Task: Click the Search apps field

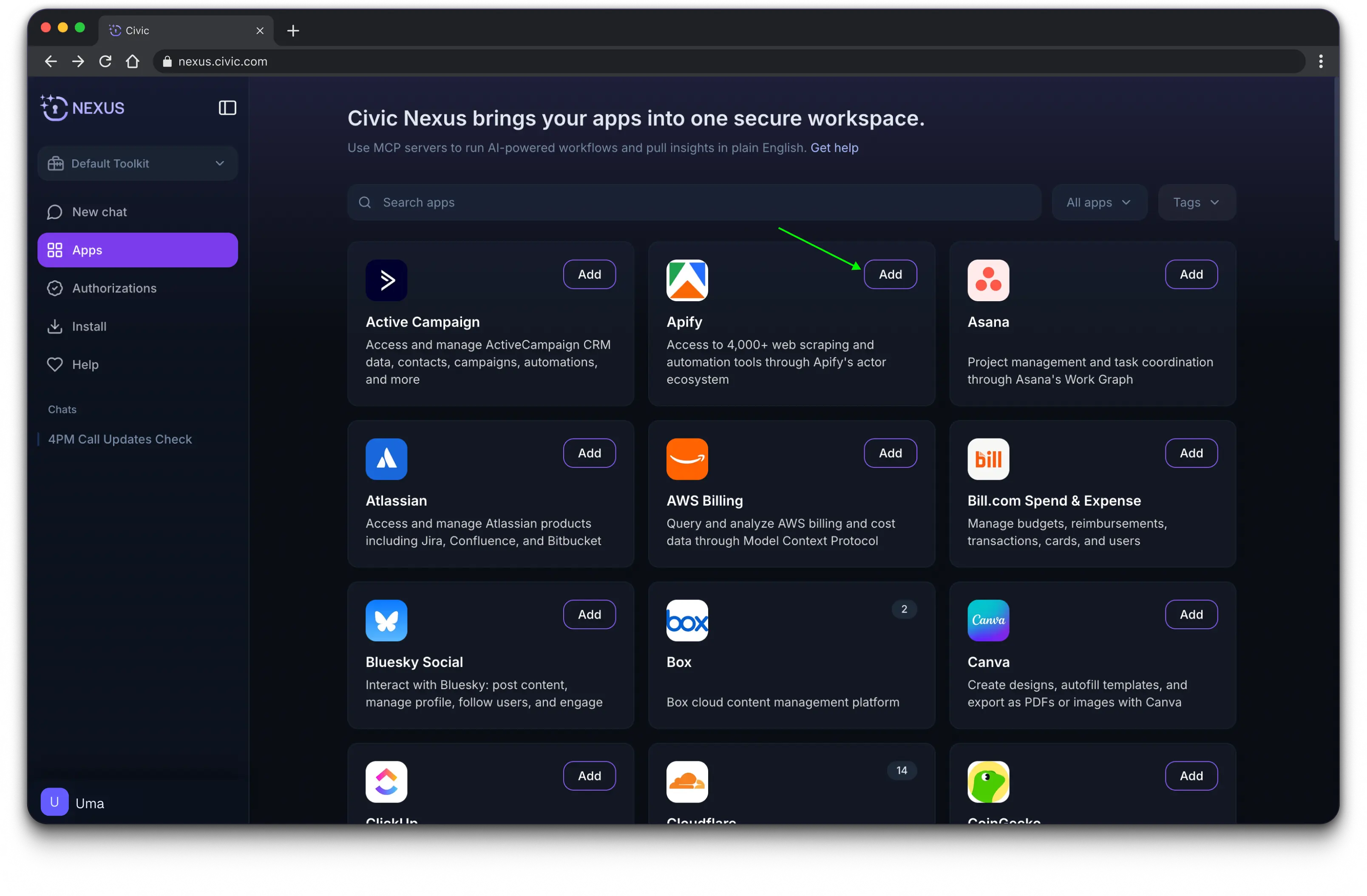Action: [x=693, y=203]
